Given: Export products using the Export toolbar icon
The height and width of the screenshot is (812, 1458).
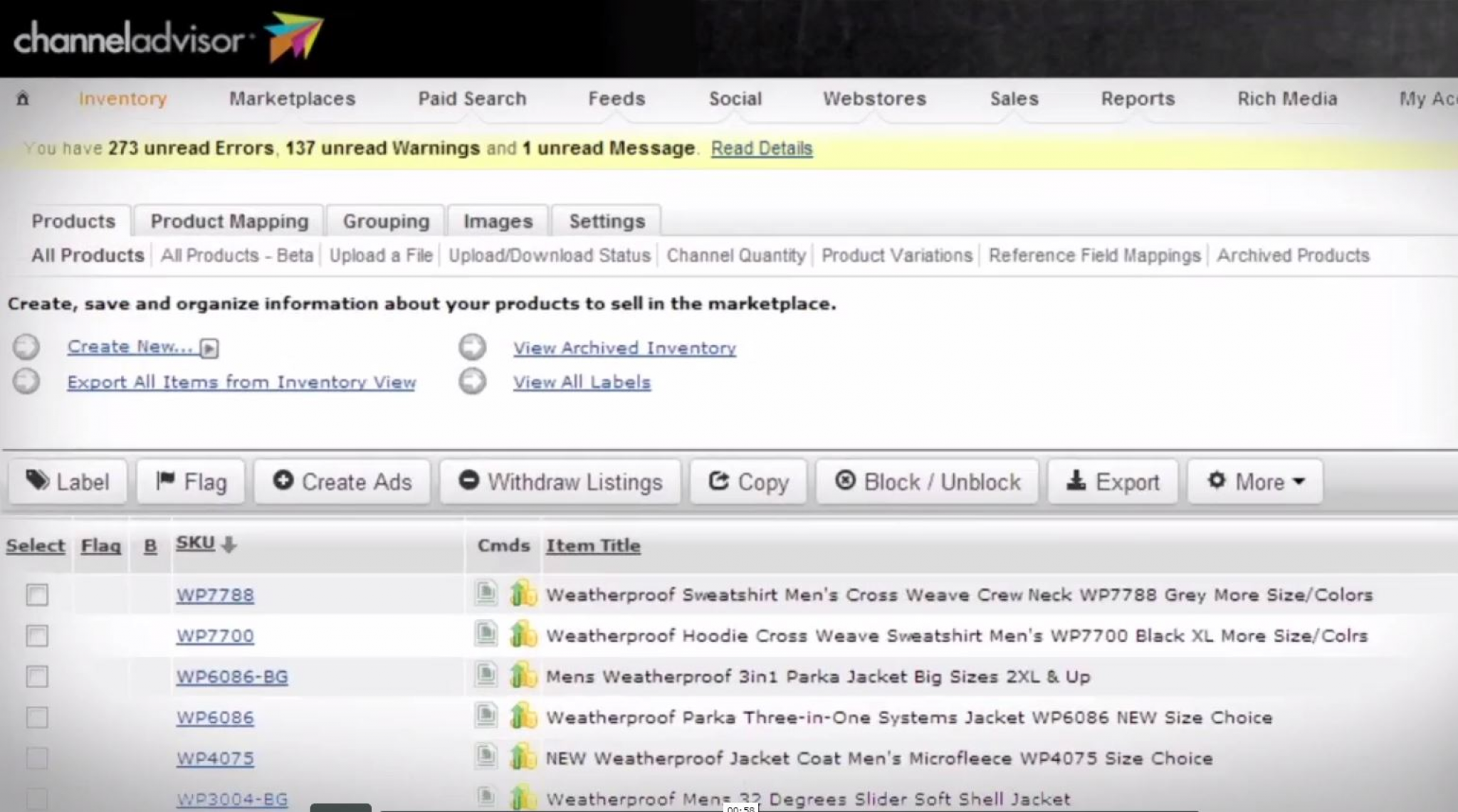Looking at the screenshot, I should click(x=1113, y=482).
